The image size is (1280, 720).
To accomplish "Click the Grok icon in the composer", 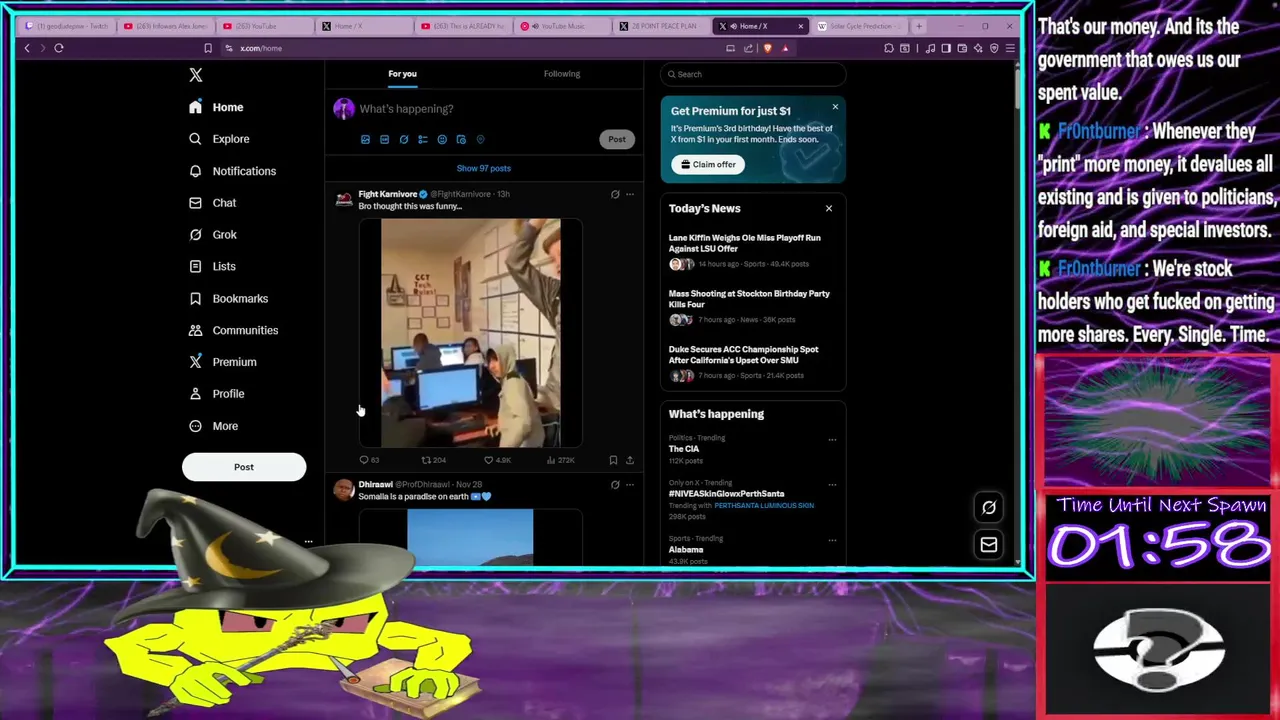I will click(404, 140).
